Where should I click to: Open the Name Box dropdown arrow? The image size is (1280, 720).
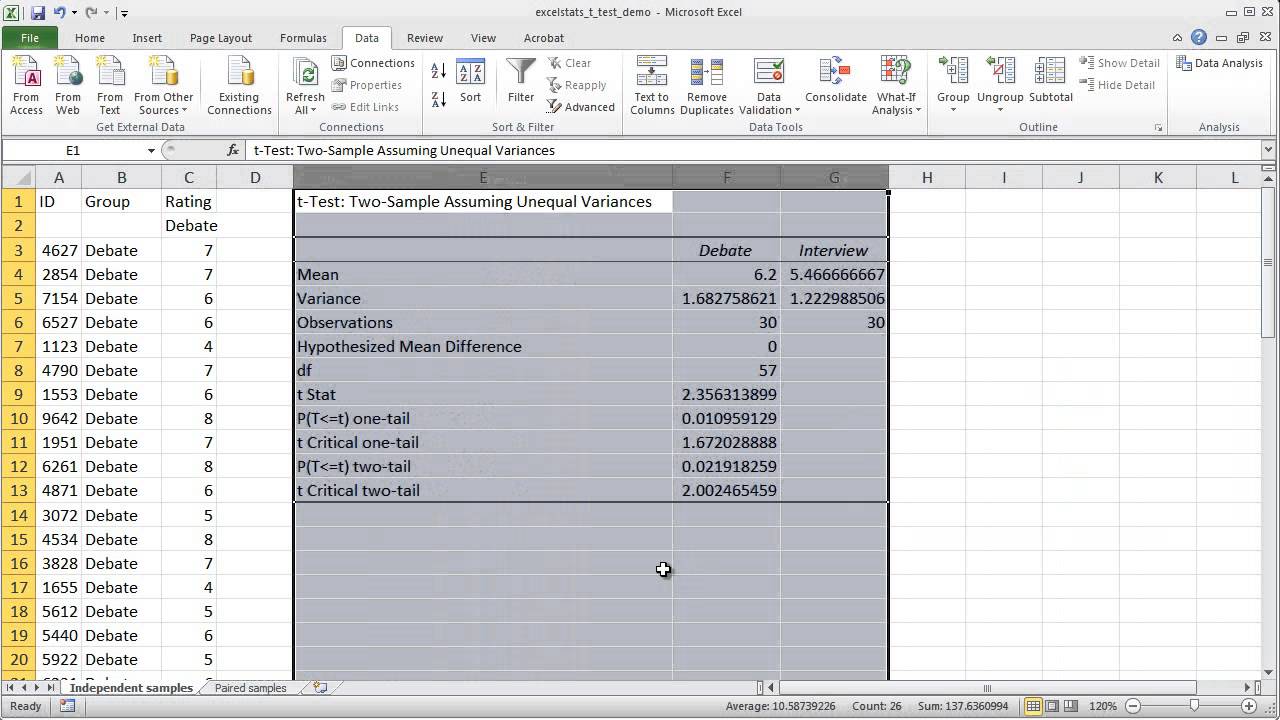(x=151, y=150)
